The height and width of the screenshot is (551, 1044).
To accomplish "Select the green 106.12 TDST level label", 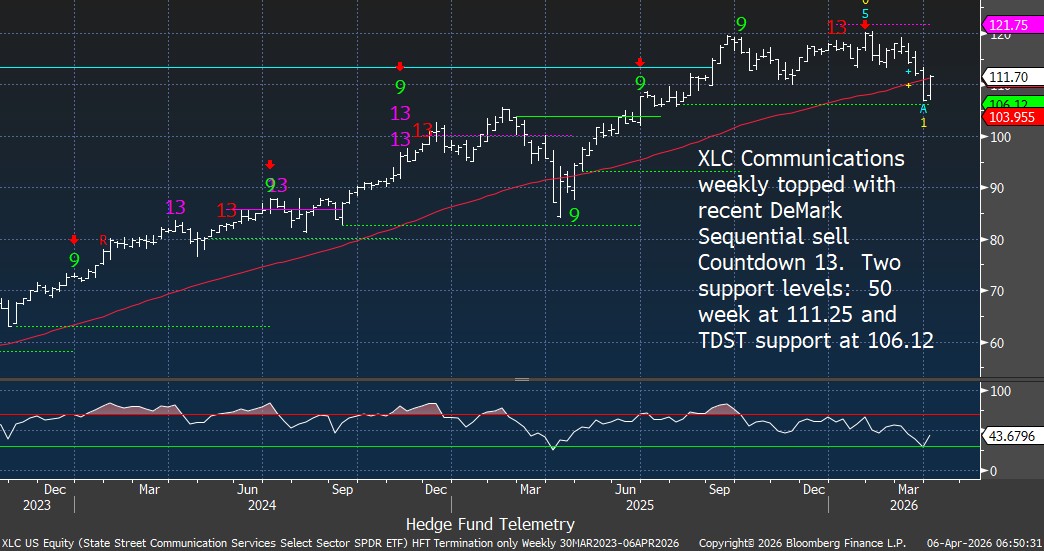I will click(1012, 104).
